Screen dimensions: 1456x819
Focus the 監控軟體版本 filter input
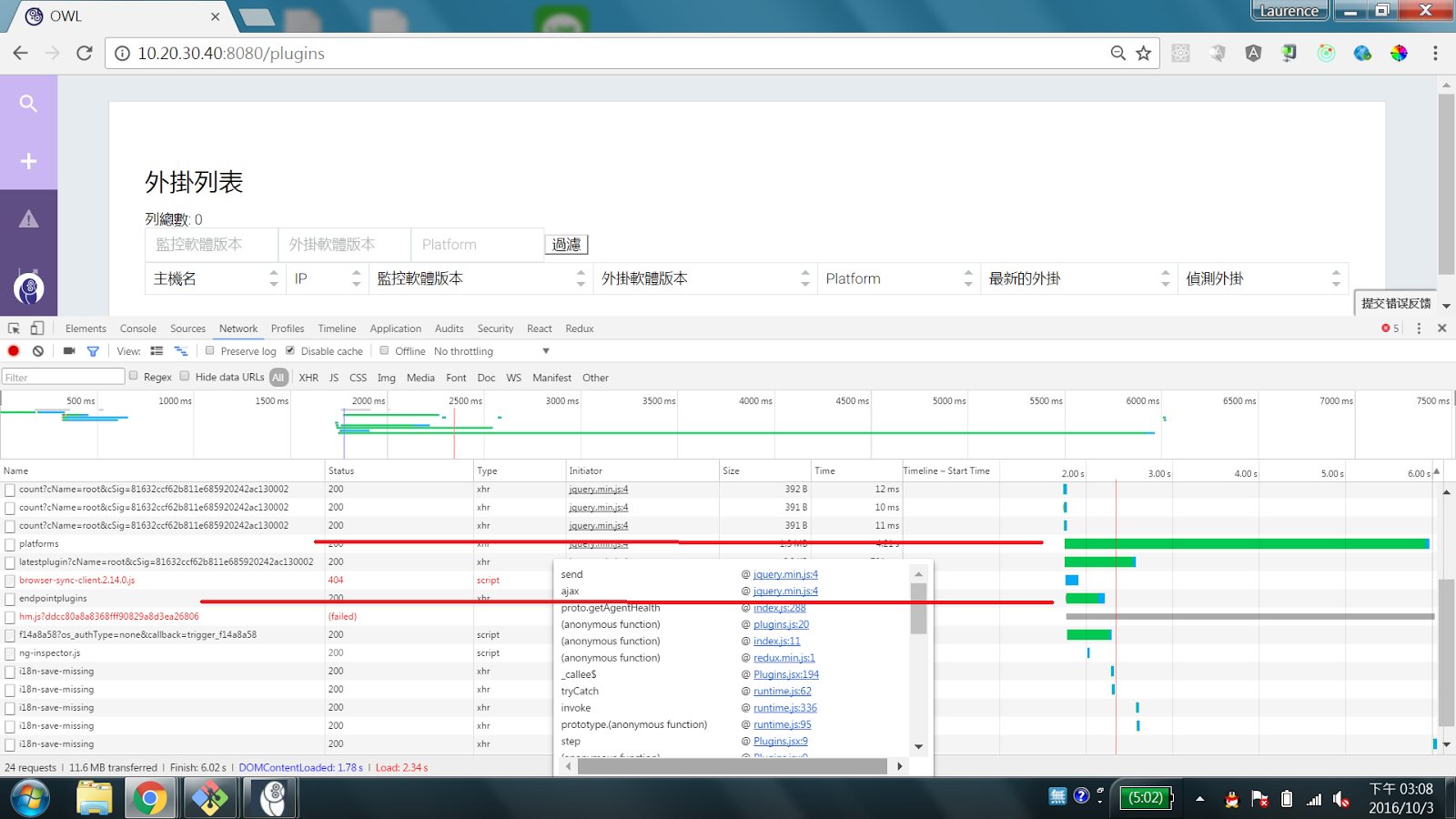coord(211,245)
